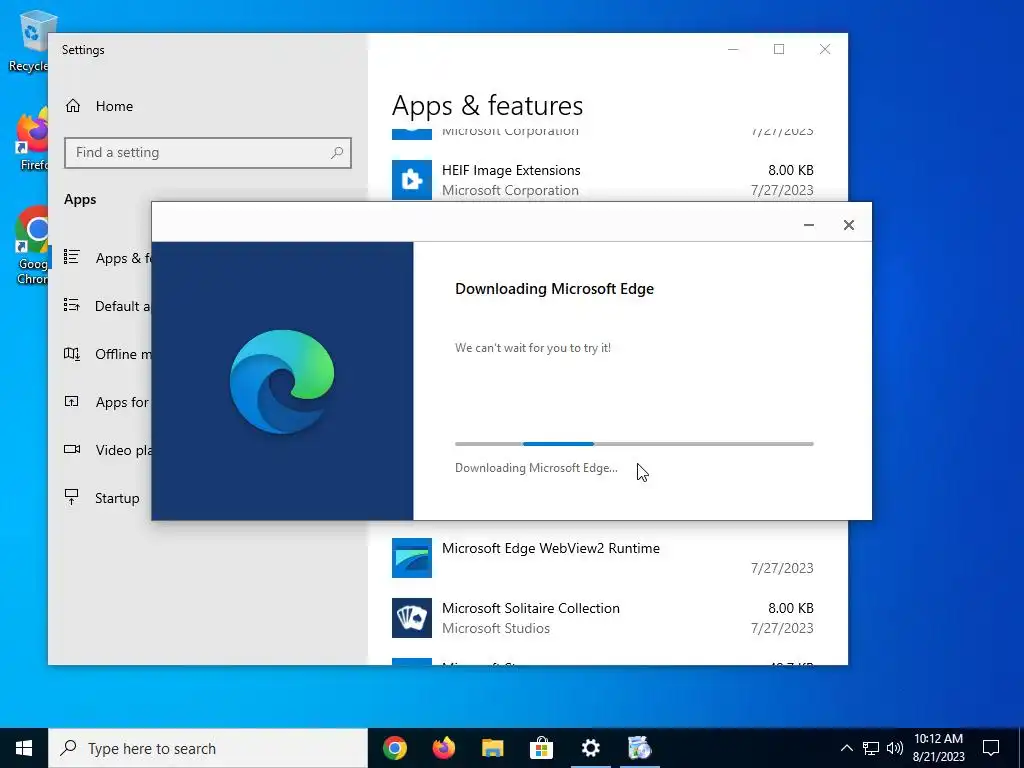This screenshot has height=768, width=1024.
Task: Click the Edge download progress bar
Action: [634, 444]
